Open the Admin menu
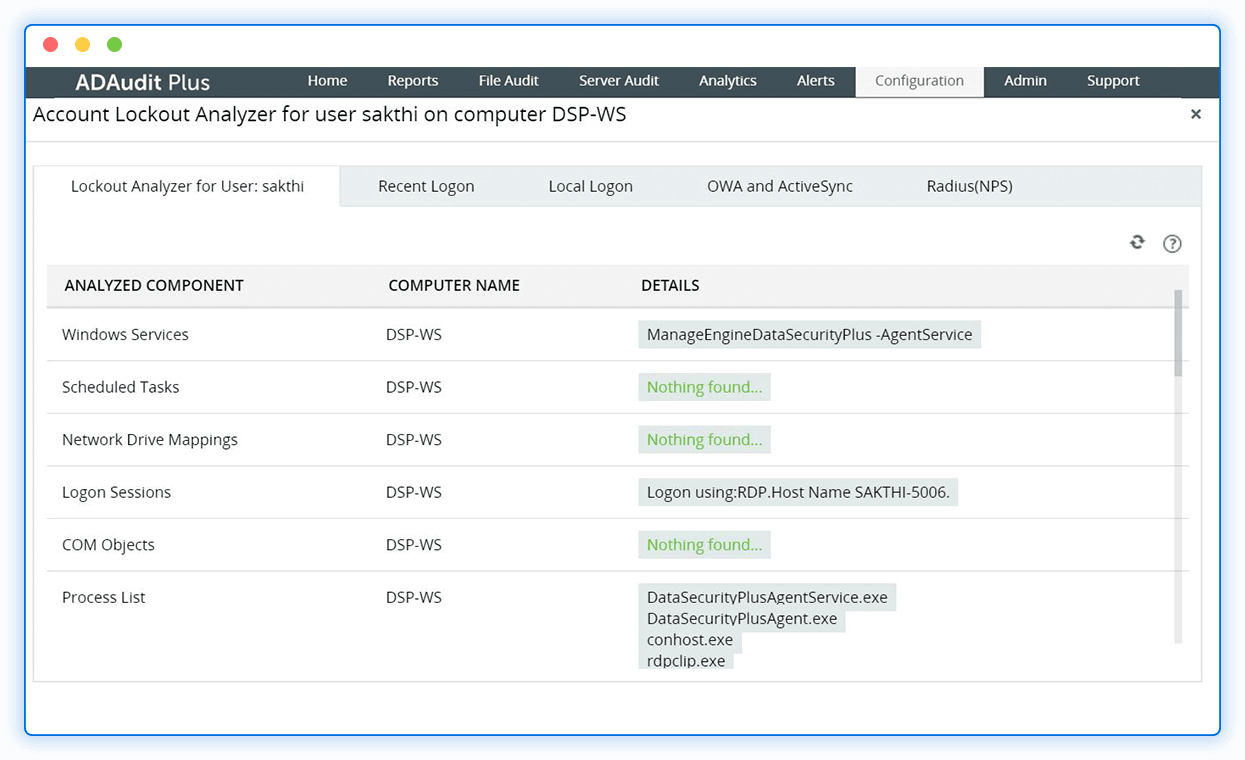The image size is (1245, 760). click(1025, 81)
